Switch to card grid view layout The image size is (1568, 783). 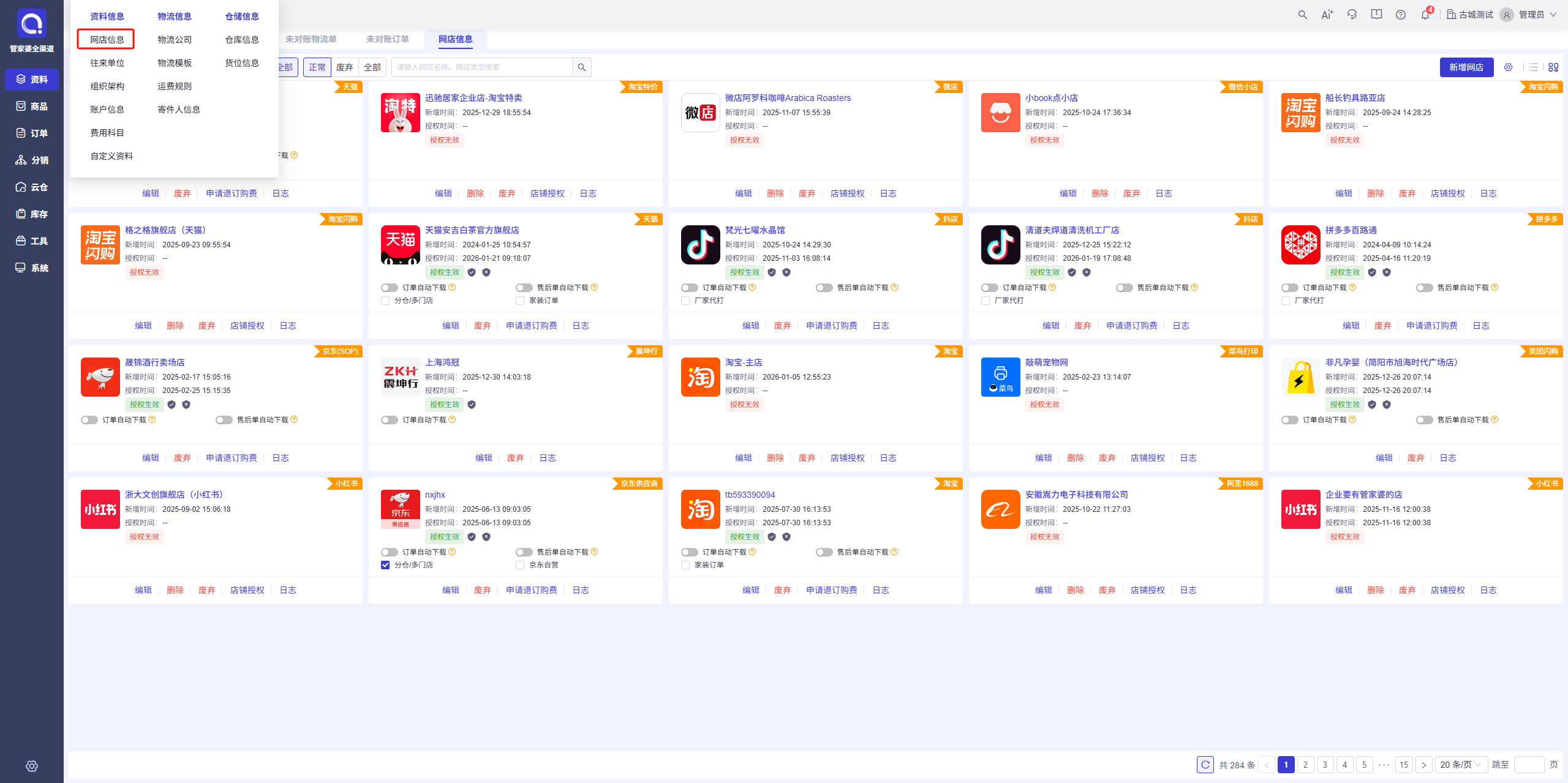[1553, 67]
